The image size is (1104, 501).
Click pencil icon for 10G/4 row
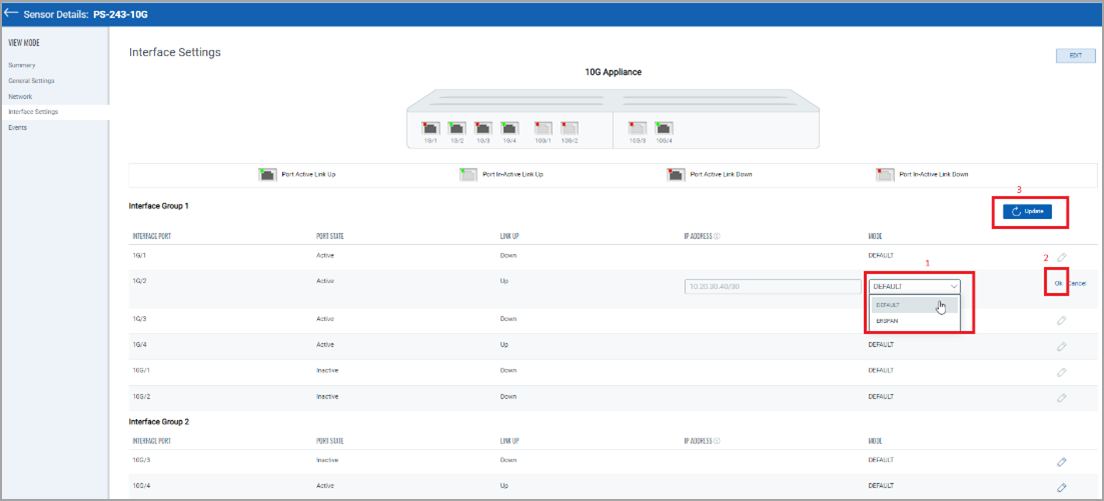(x=1061, y=487)
